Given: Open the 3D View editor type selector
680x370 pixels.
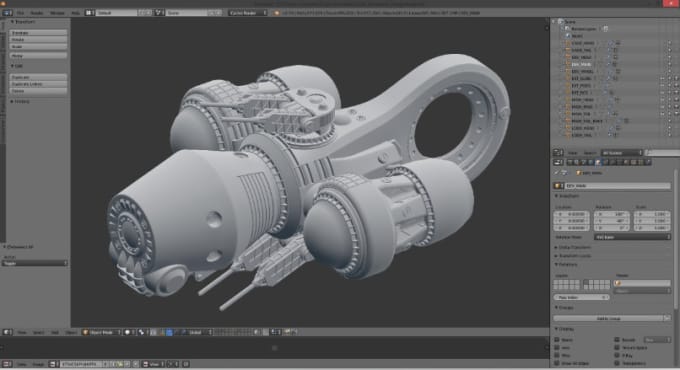Looking at the screenshot, I should pos(7,332).
